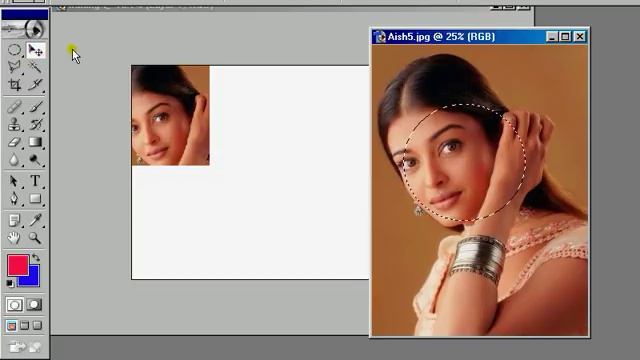
Task: Open the Aish5.jpg window system menu icon
Action: click(x=380, y=37)
